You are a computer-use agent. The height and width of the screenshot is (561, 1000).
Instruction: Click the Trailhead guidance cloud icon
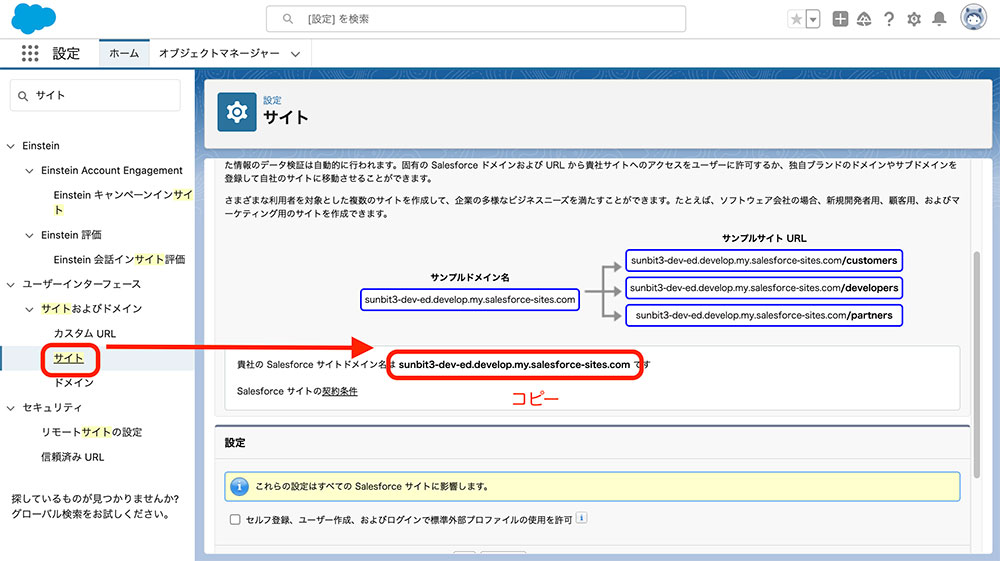pyautogui.click(x=864, y=19)
